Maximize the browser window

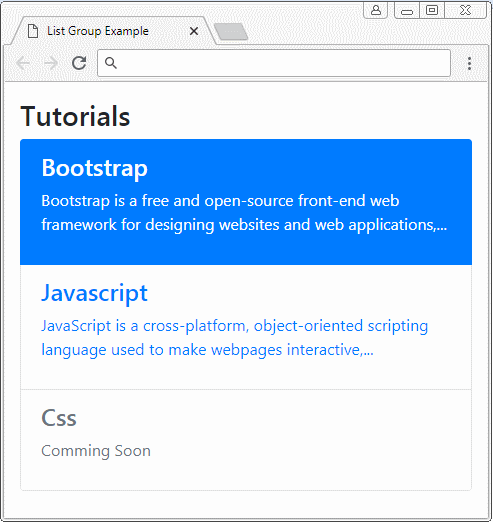[432, 10]
